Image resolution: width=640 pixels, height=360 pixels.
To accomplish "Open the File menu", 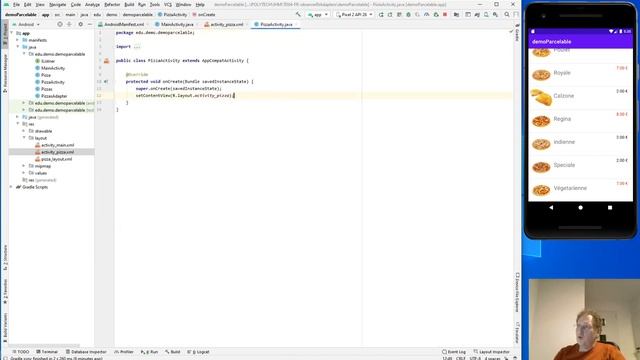I will click(16, 4).
